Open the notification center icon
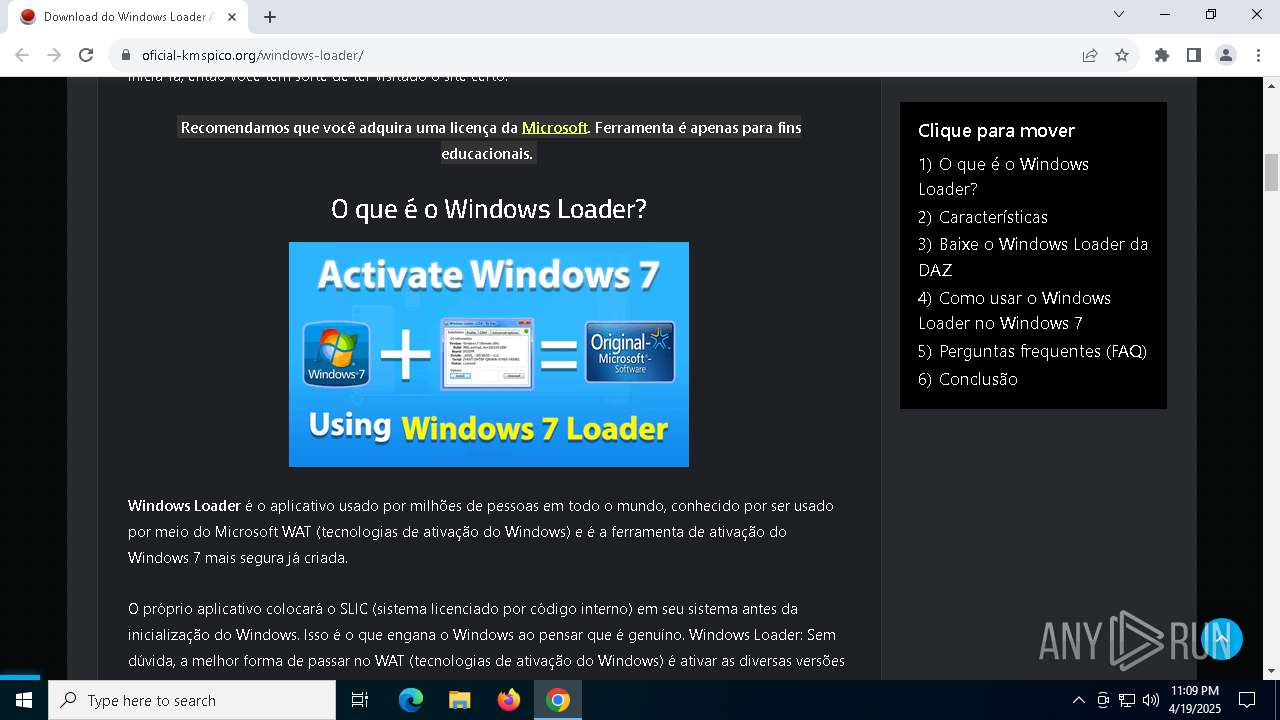 pyautogui.click(x=1247, y=700)
